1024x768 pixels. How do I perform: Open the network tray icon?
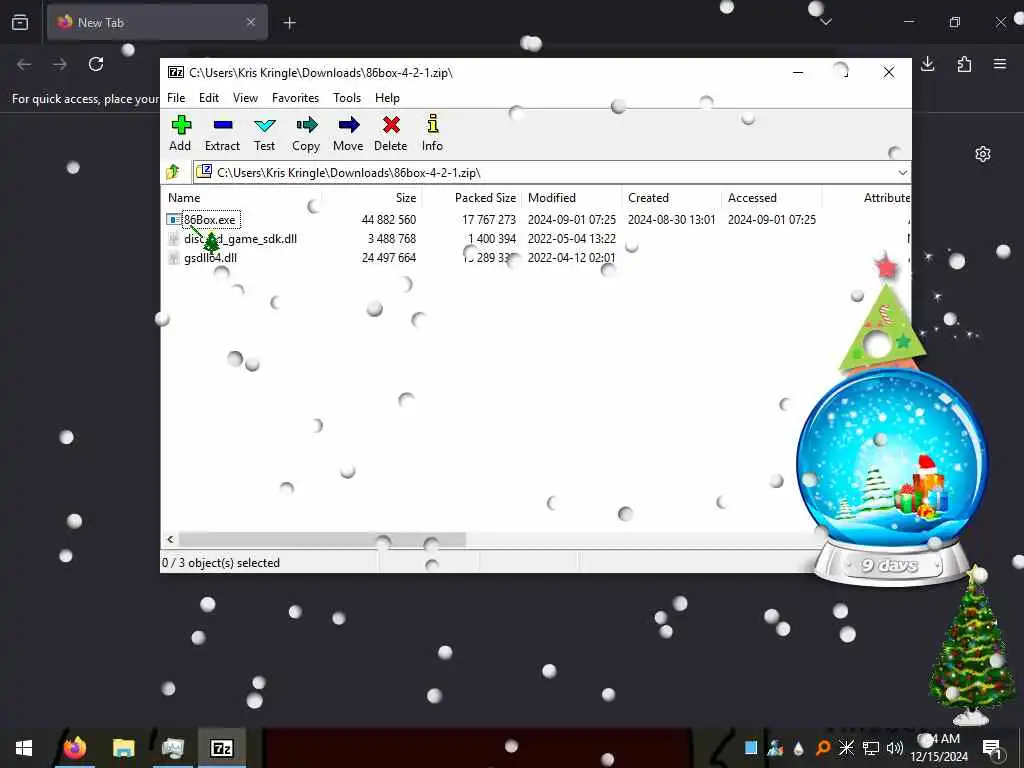pyautogui.click(x=871, y=748)
